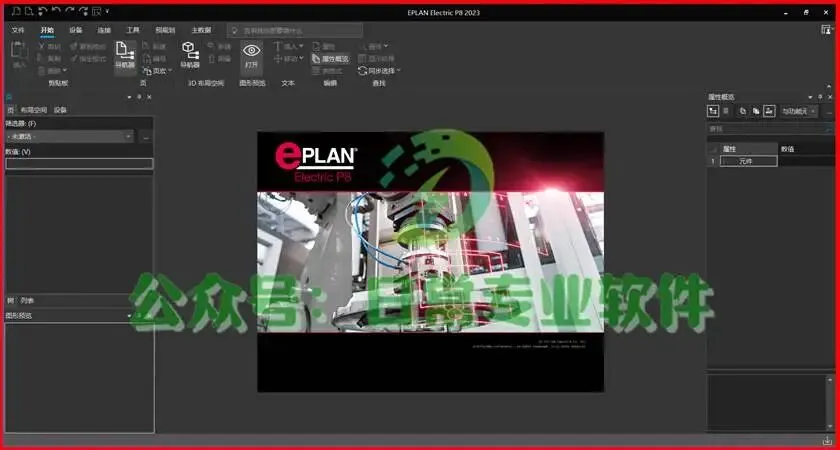The image size is (840, 450).
Task: Click the ribbon search box
Action: coord(295,31)
